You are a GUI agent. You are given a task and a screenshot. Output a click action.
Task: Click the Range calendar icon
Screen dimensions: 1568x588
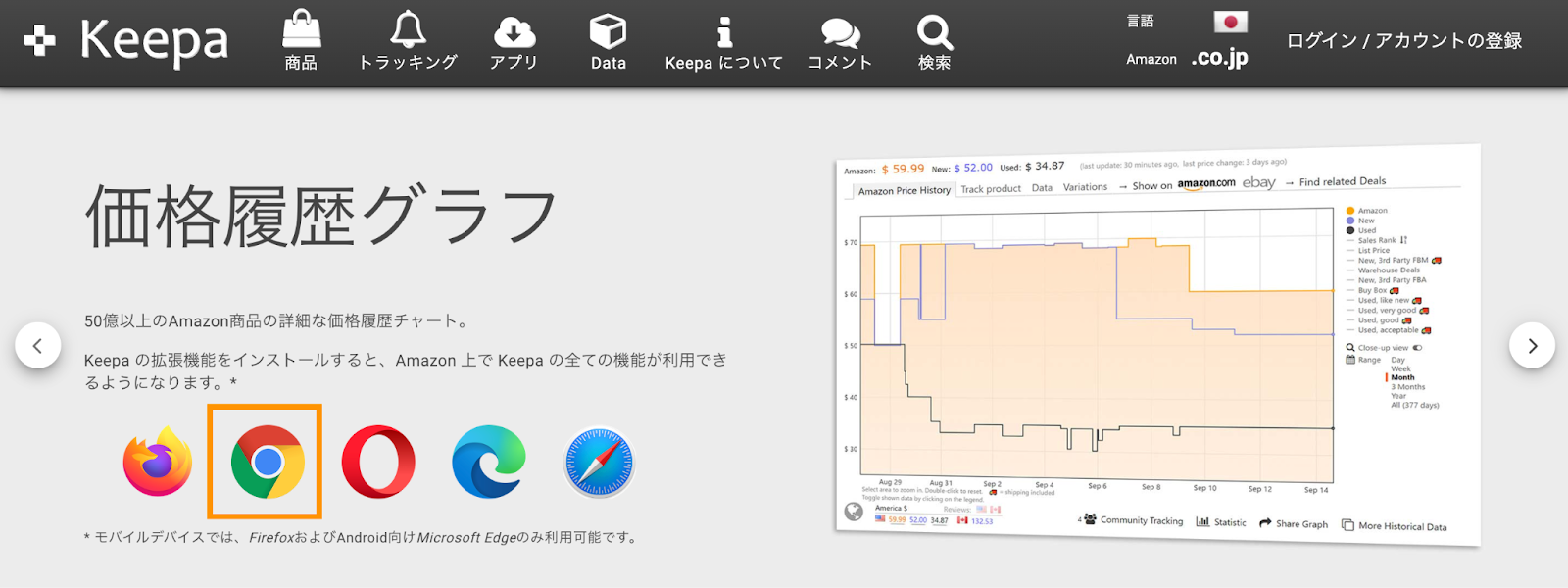(x=1350, y=360)
